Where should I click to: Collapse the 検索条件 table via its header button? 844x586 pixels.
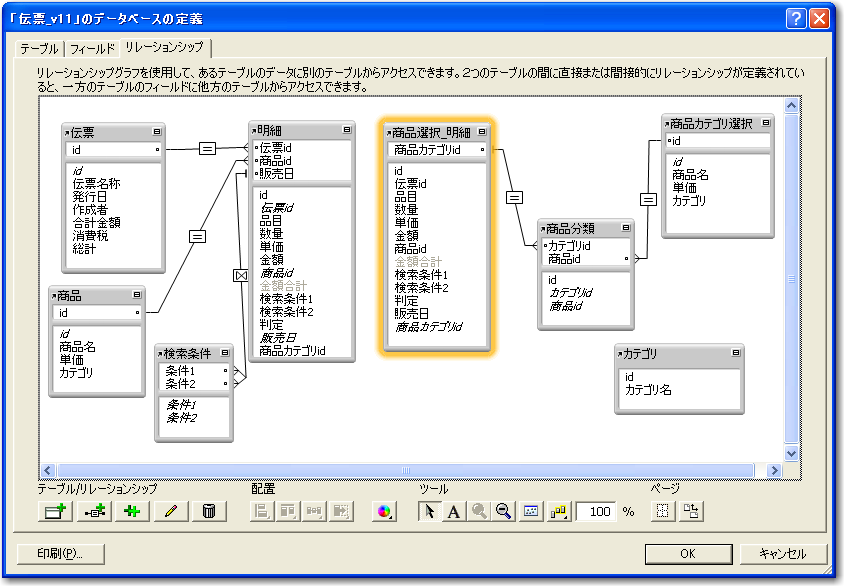225,353
